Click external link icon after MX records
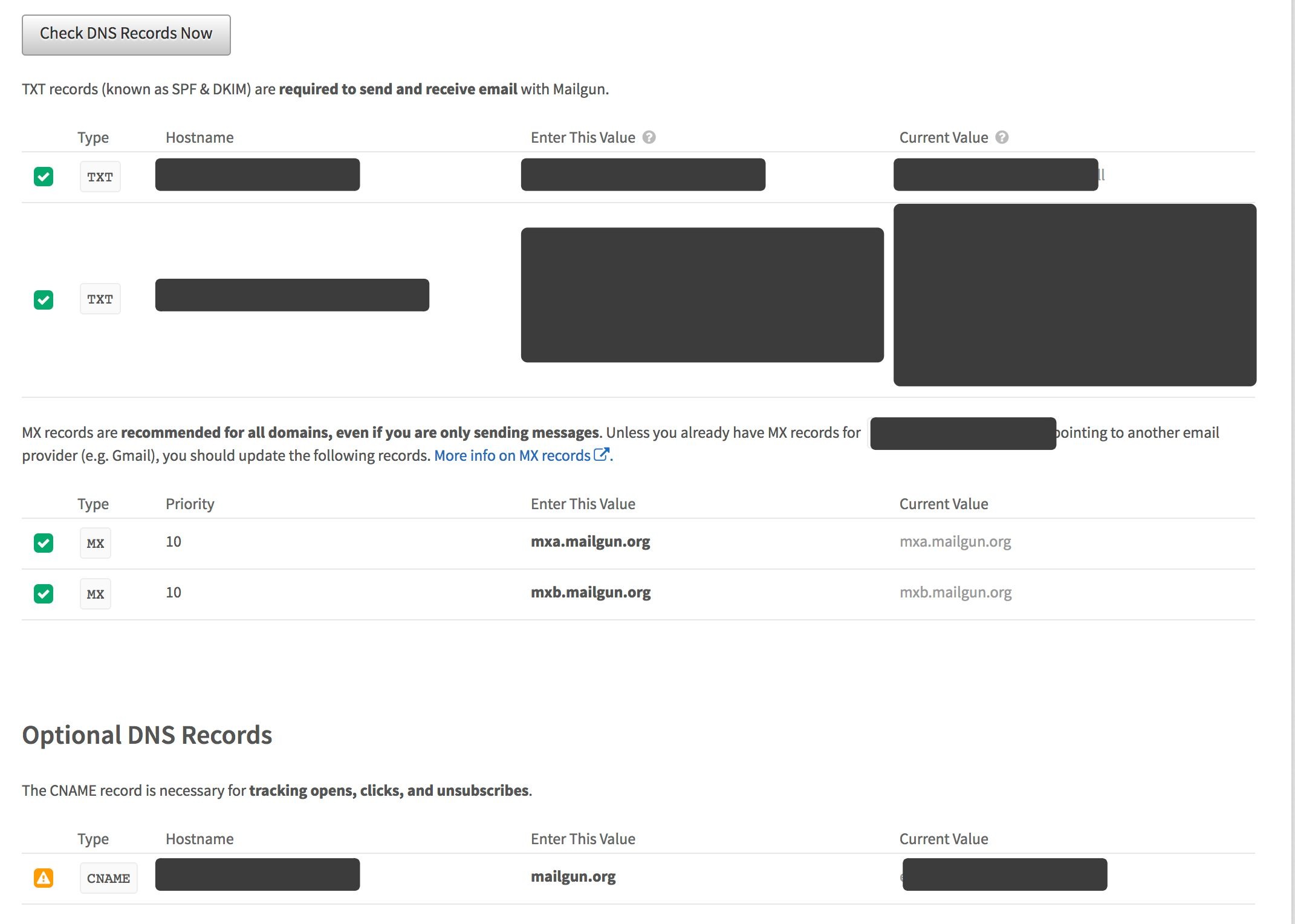The width and height of the screenshot is (1295, 924). (x=601, y=455)
